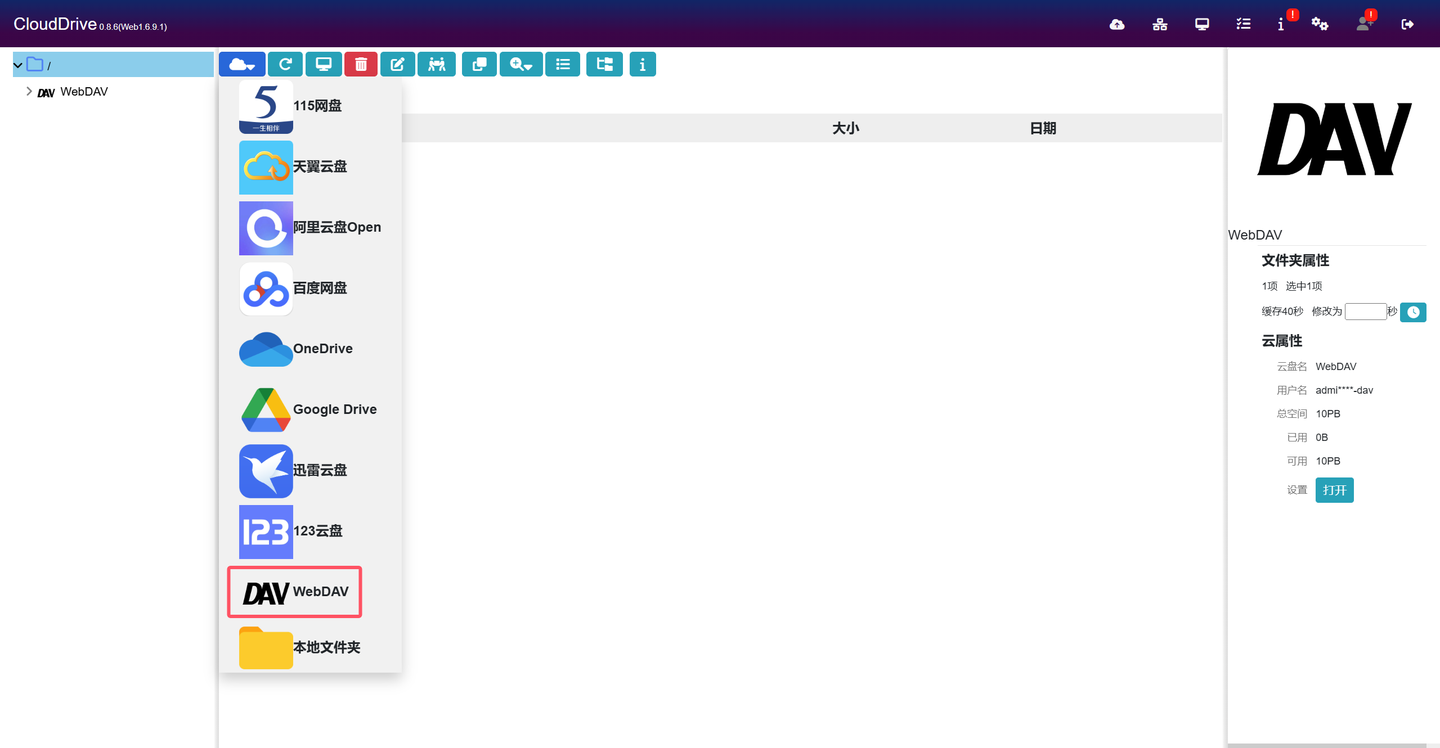Image resolution: width=1440 pixels, height=748 pixels.
Task: Switch to tree view layout icon
Action: pos(604,63)
